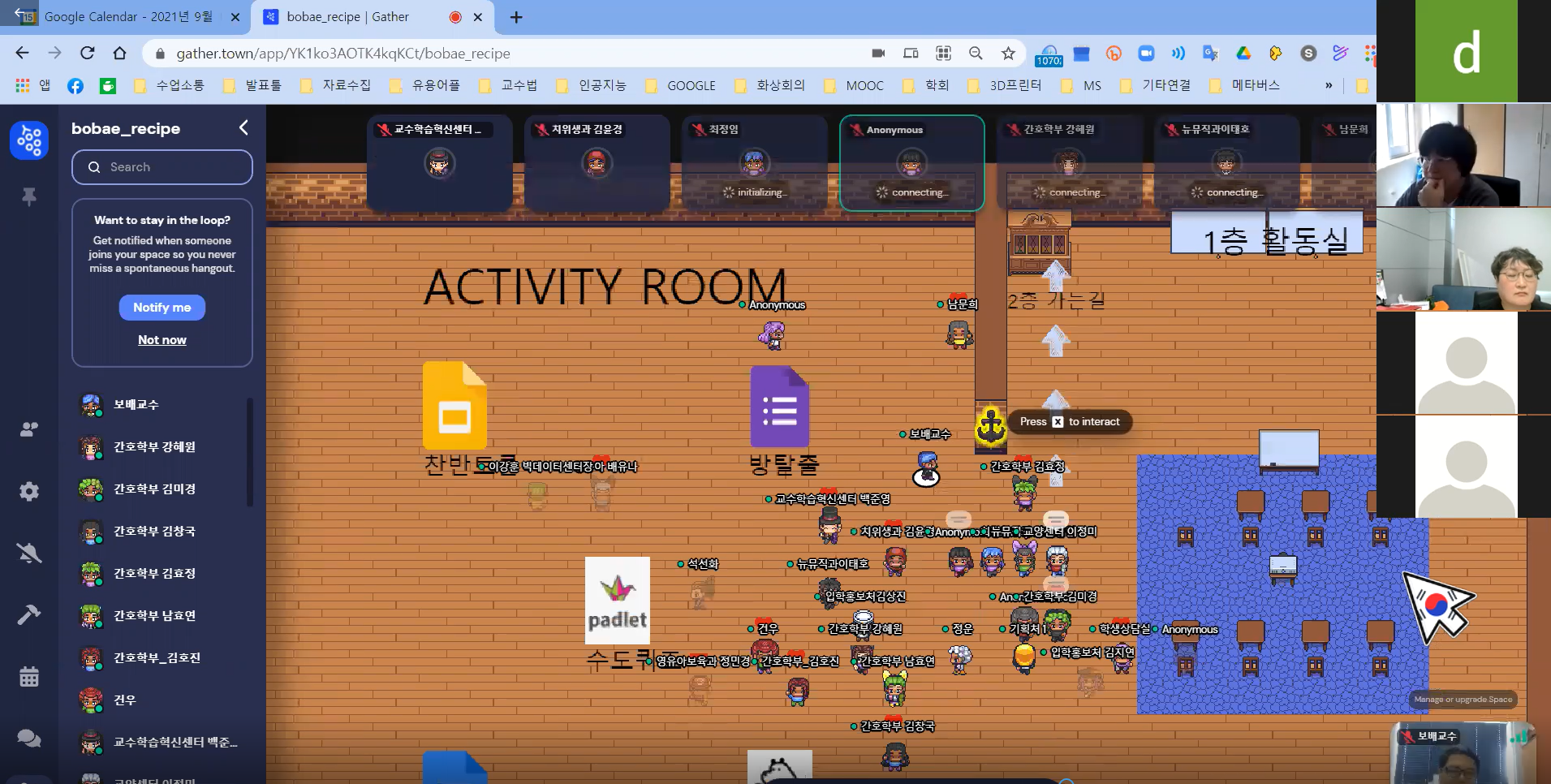The height and width of the screenshot is (784, 1551).
Task: Open the chat bubbles icon
Action: (x=29, y=738)
